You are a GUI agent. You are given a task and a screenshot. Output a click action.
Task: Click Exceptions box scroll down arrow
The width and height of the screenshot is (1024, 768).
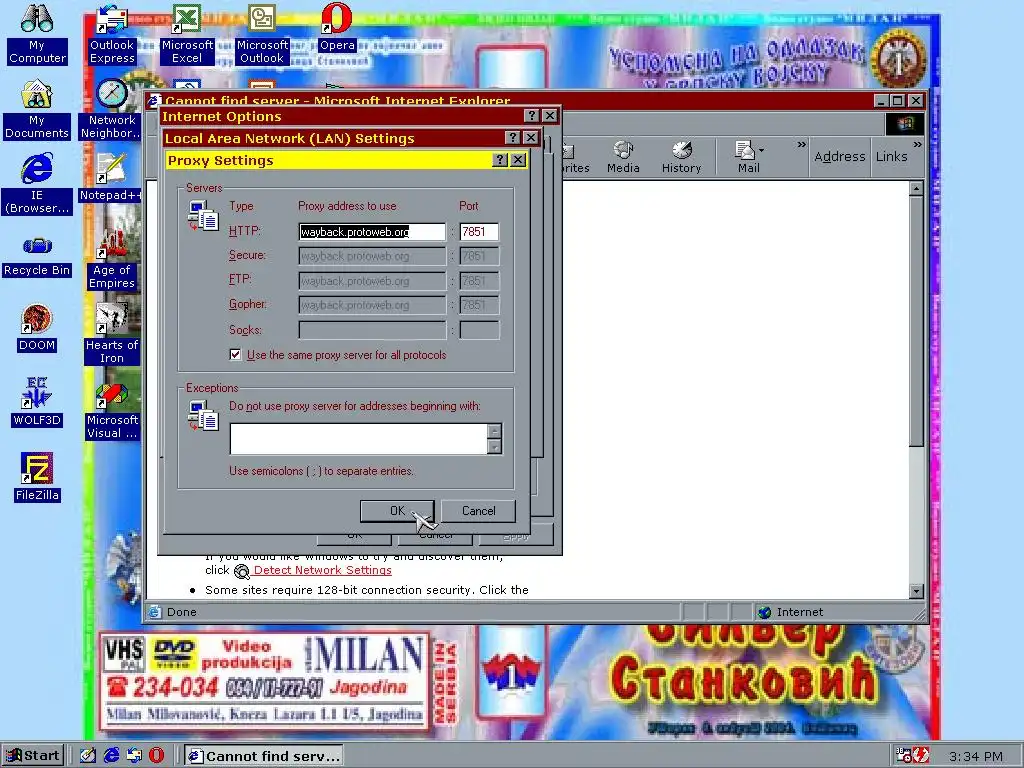(494, 447)
